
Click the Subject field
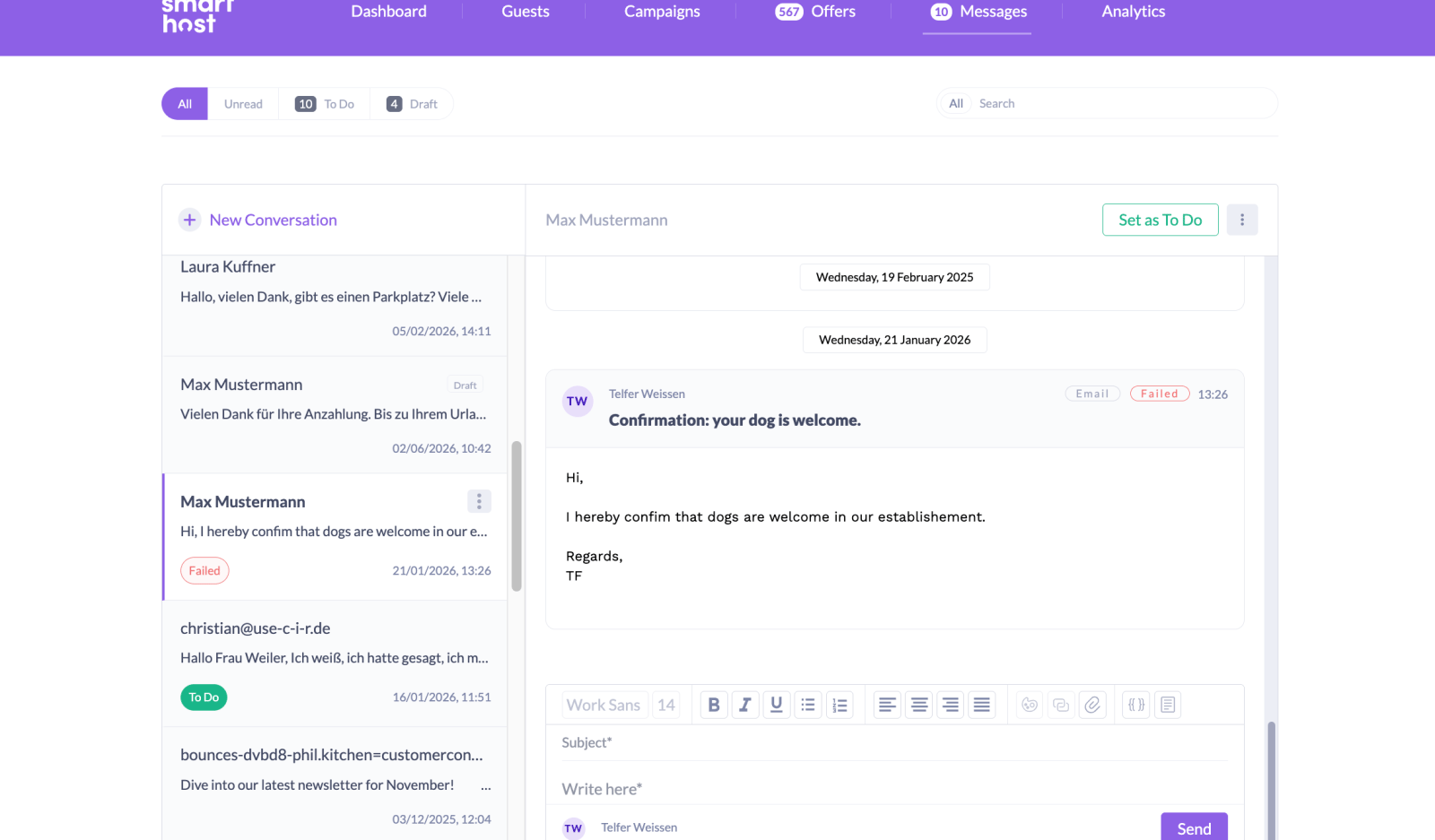(894, 742)
